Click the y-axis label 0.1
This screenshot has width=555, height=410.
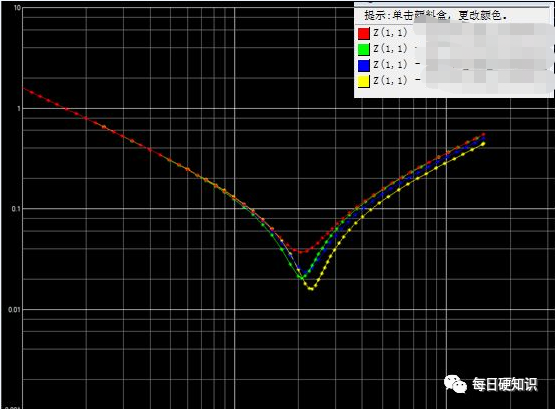click(16, 209)
